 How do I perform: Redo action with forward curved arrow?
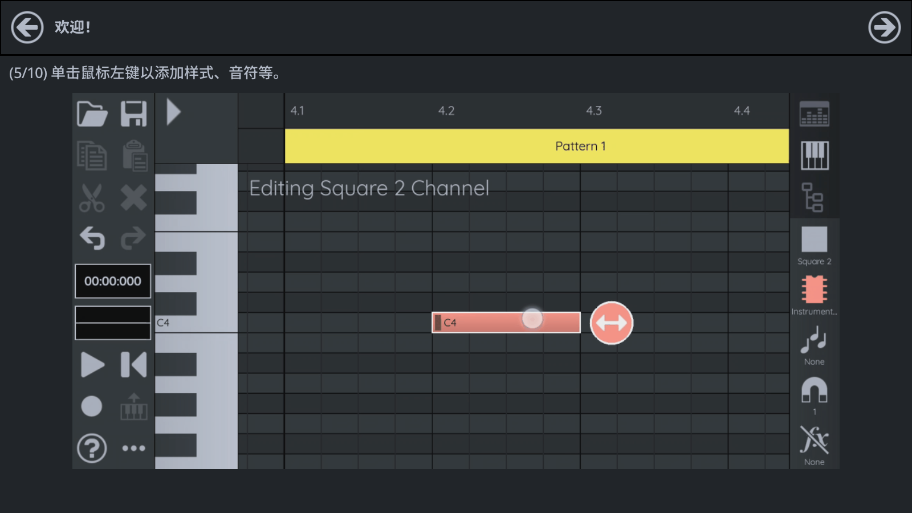(133, 238)
